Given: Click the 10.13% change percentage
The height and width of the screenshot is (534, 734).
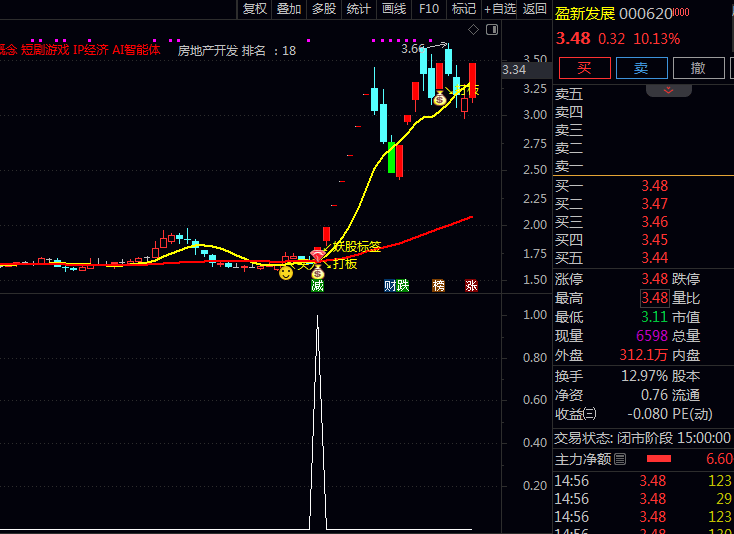Looking at the screenshot, I should [x=656, y=39].
